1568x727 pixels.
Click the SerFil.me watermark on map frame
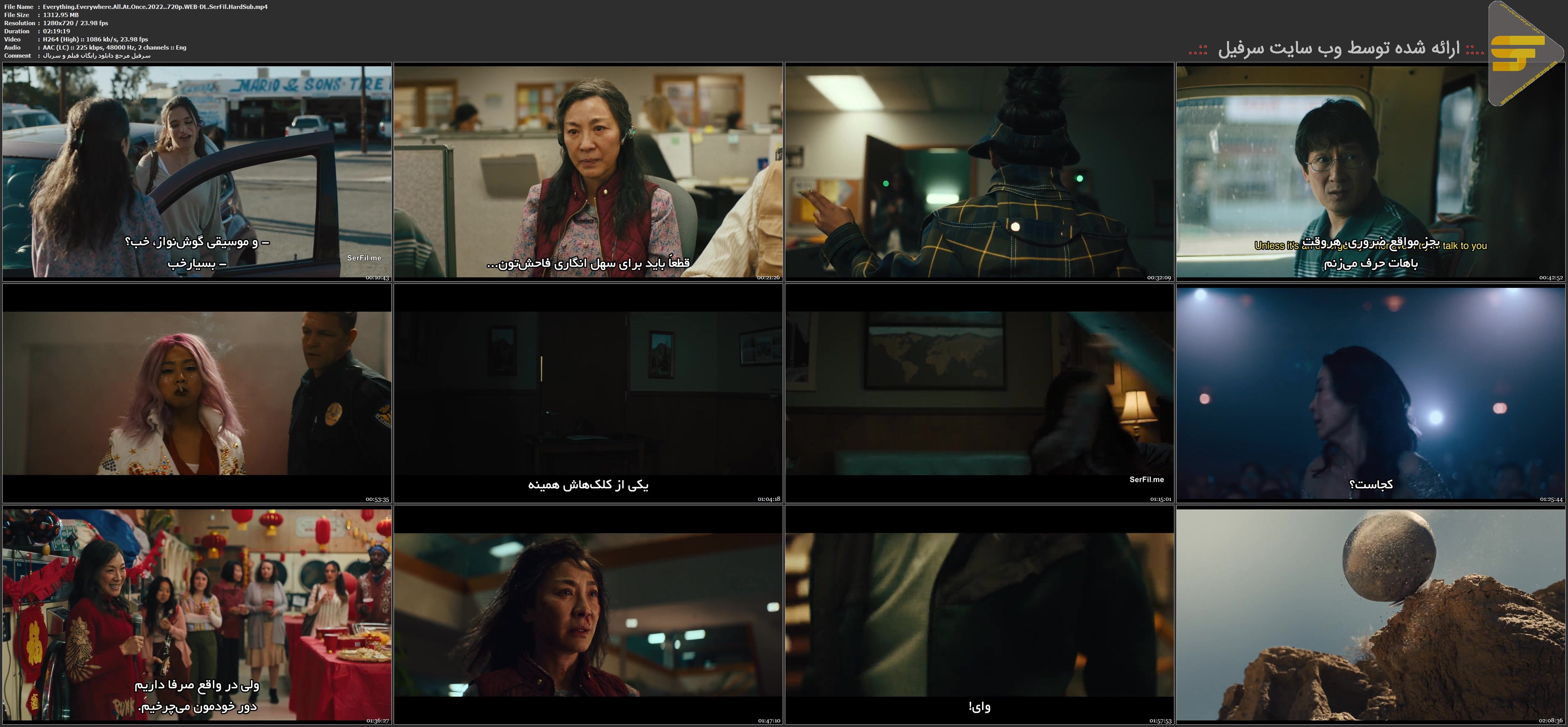point(1146,480)
